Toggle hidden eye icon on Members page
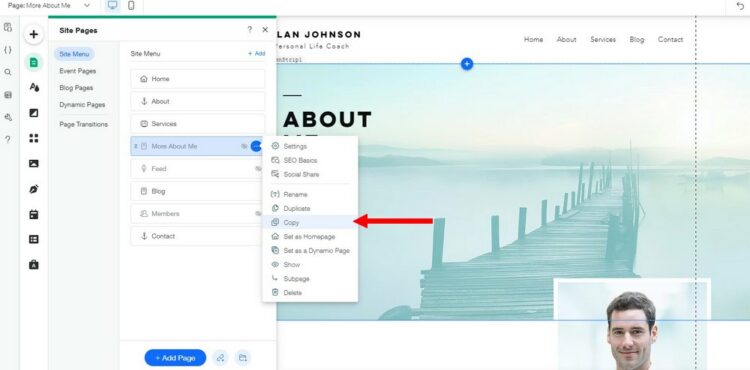 click(258, 214)
